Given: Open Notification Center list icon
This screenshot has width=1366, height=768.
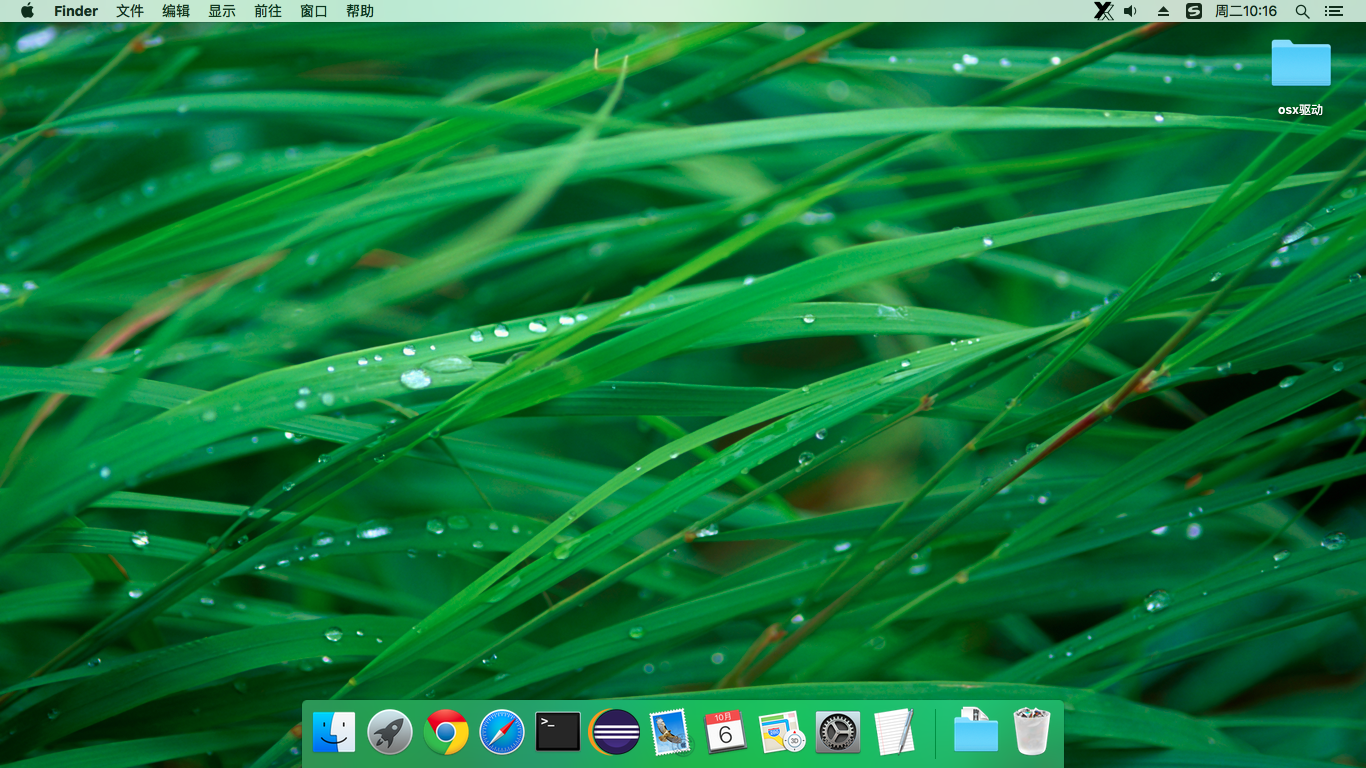Looking at the screenshot, I should 1334,11.
